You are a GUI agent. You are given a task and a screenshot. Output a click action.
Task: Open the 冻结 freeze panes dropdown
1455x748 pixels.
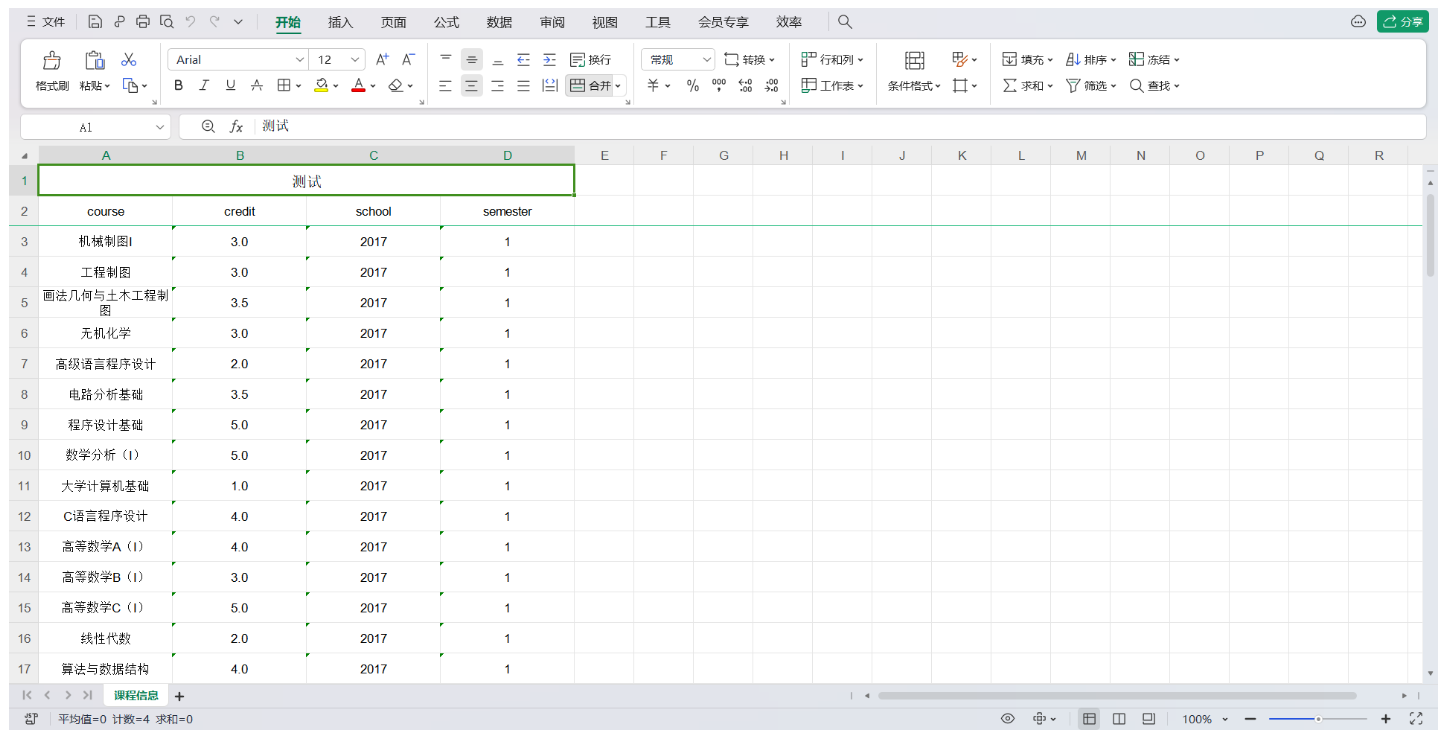[x=1154, y=60]
